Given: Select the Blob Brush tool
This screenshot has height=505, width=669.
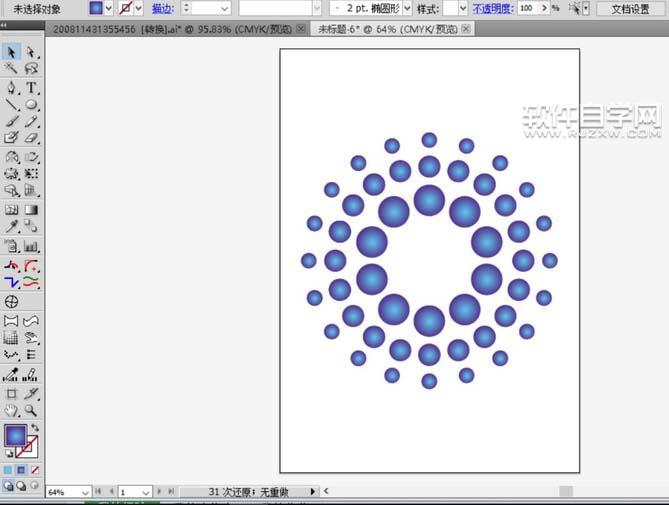Looking at the screenshot, I should pos(11,137).
